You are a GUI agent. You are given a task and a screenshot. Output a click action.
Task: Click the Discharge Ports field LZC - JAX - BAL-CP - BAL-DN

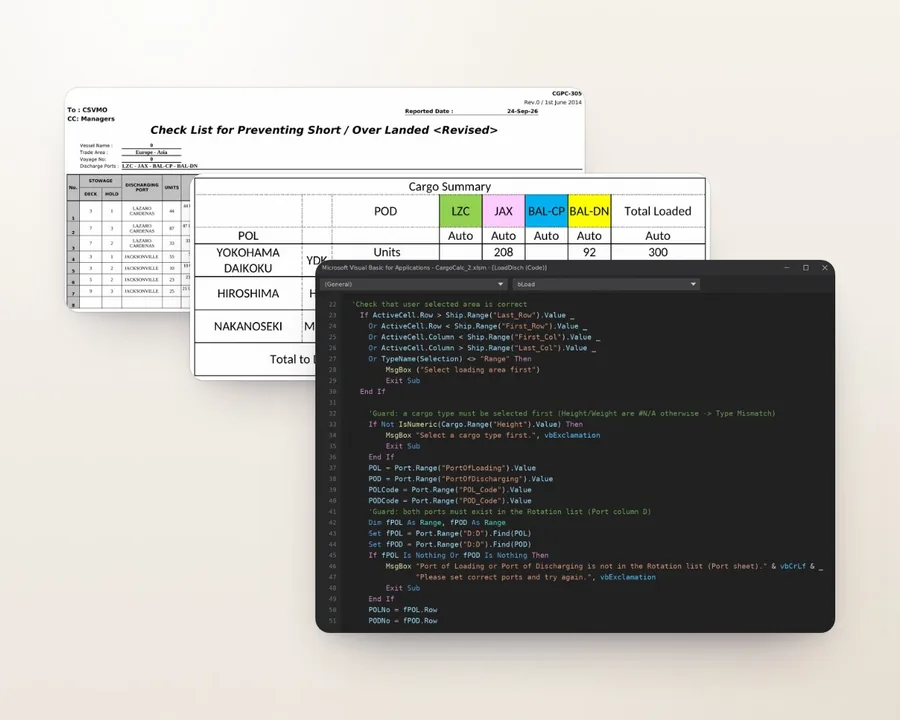(160, 166)
